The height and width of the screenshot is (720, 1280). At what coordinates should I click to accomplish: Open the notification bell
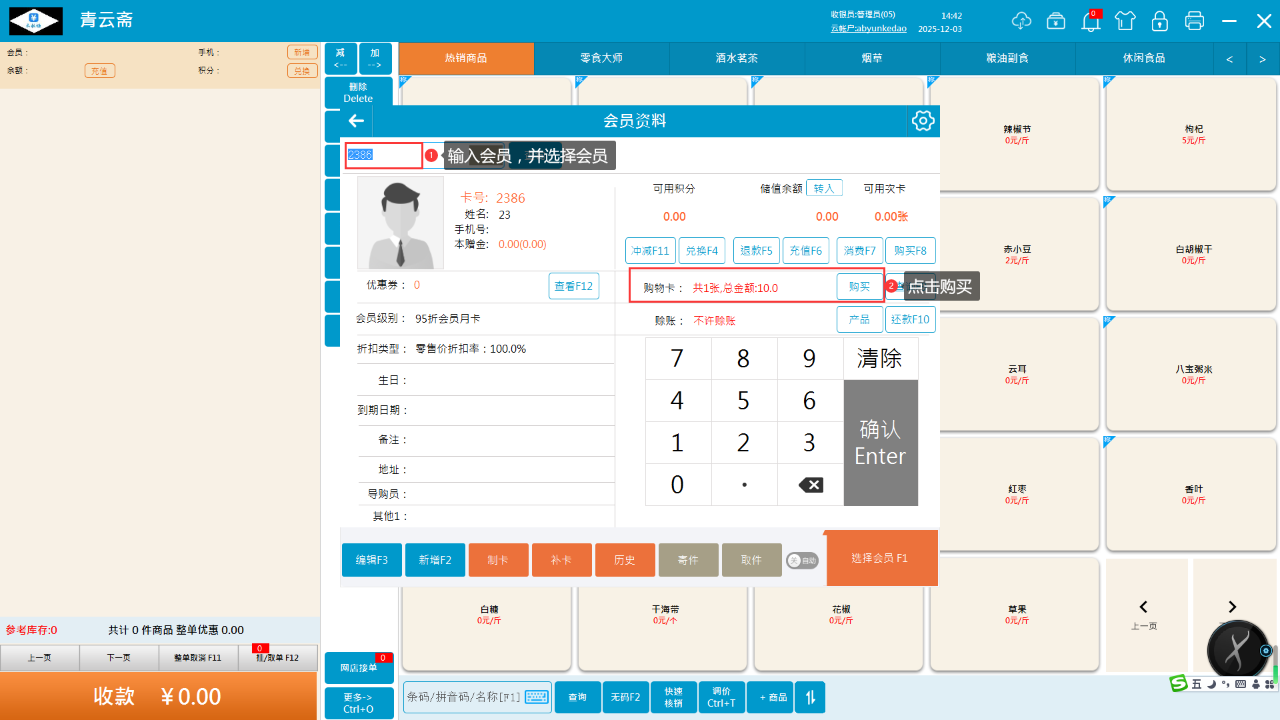click(1091, 21)
